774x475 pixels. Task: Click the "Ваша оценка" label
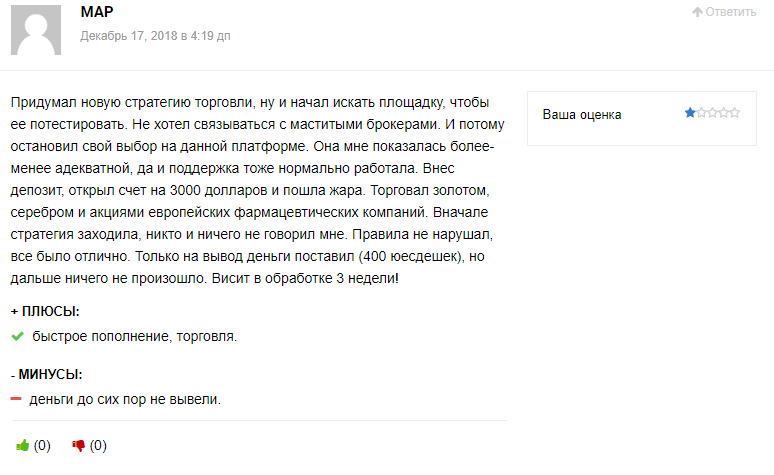(x=582, y=114)
